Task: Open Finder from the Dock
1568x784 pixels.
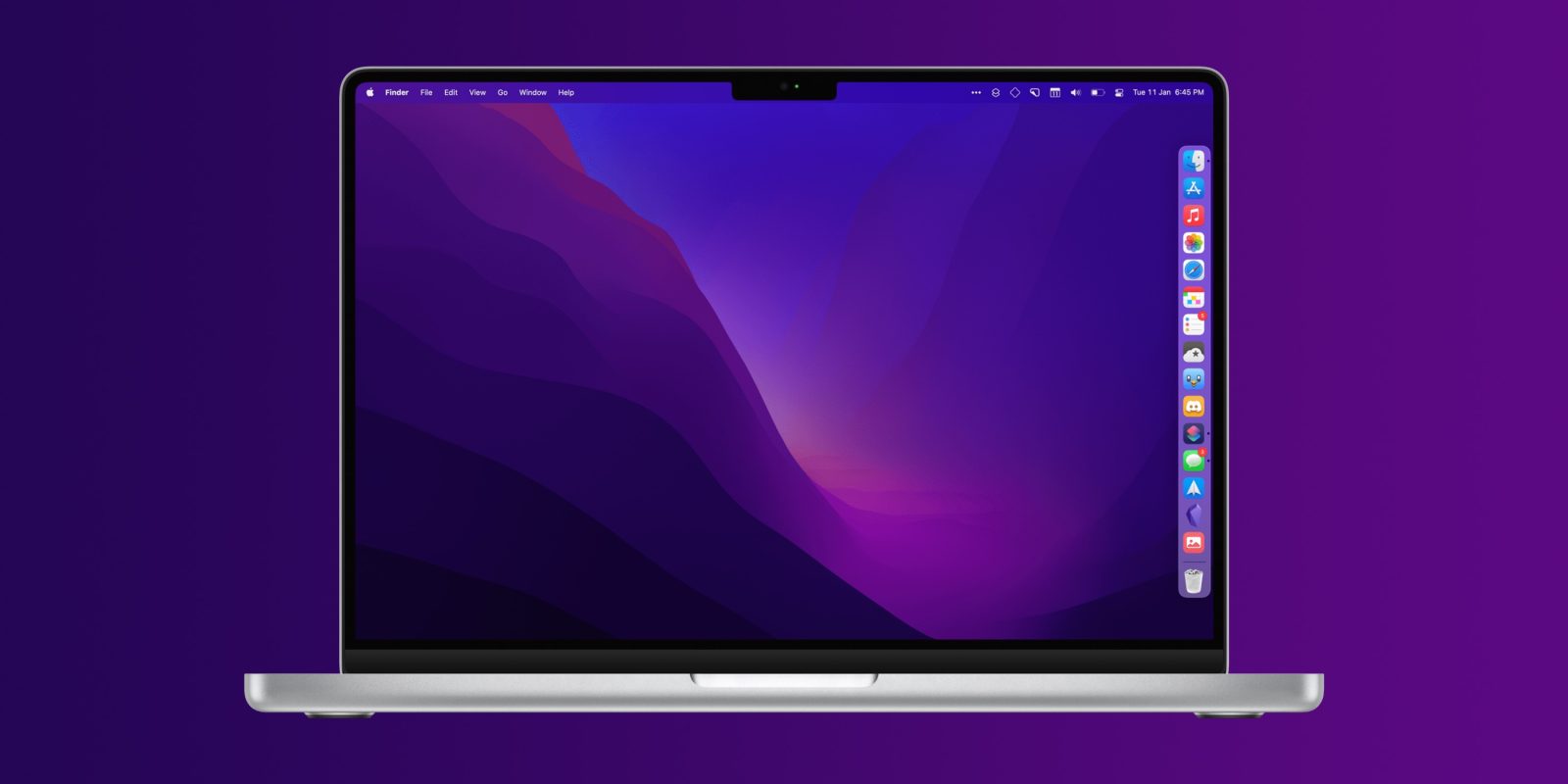Action: 1193,161
